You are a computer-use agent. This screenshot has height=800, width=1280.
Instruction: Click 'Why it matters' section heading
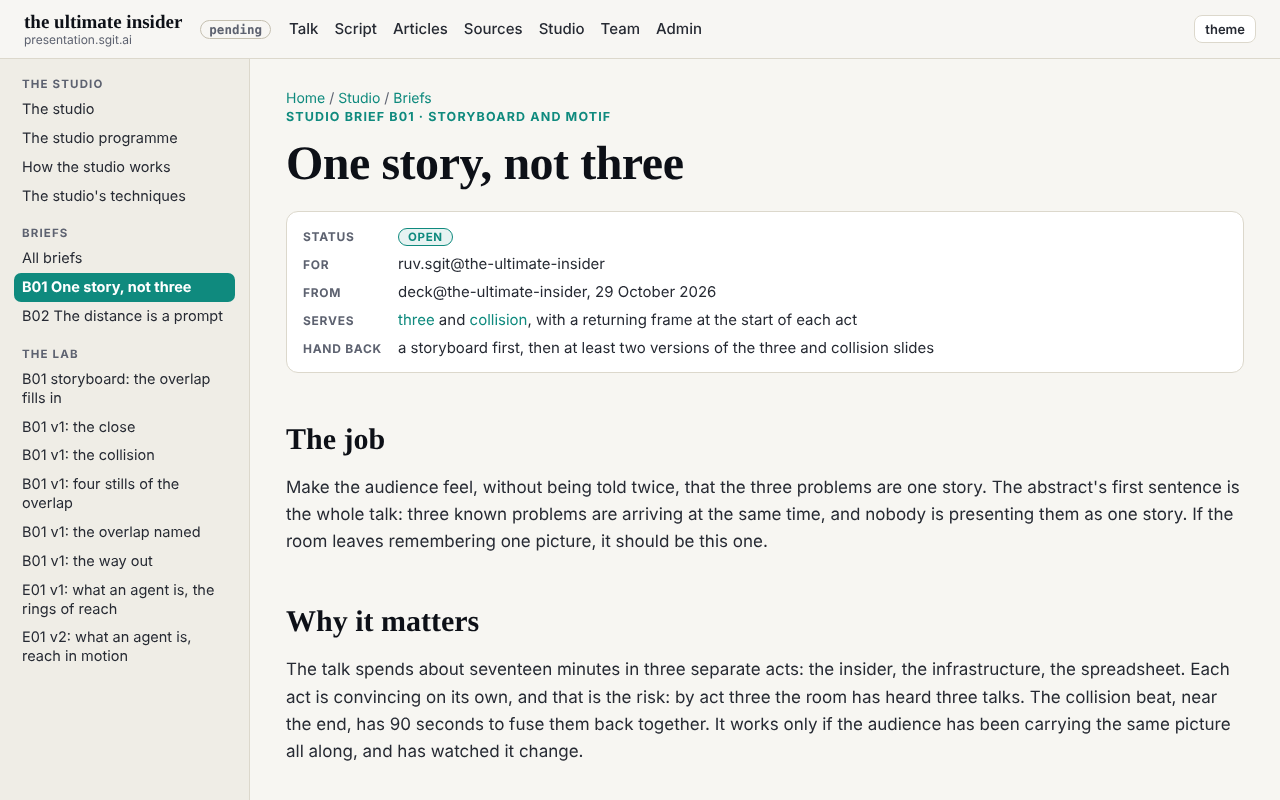(x=382, y=621)
